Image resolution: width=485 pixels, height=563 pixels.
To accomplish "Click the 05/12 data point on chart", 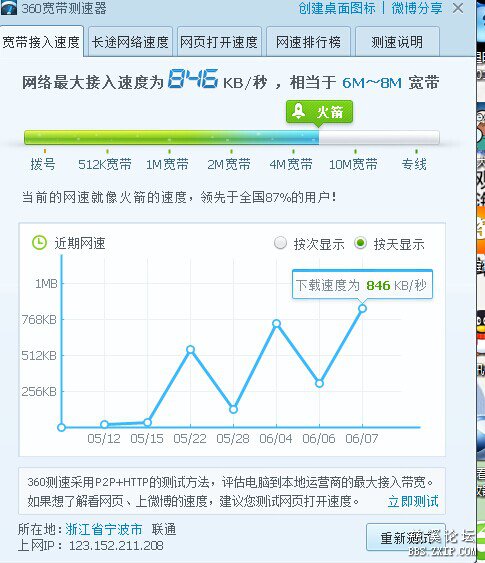I will click(x=104, y=424).
